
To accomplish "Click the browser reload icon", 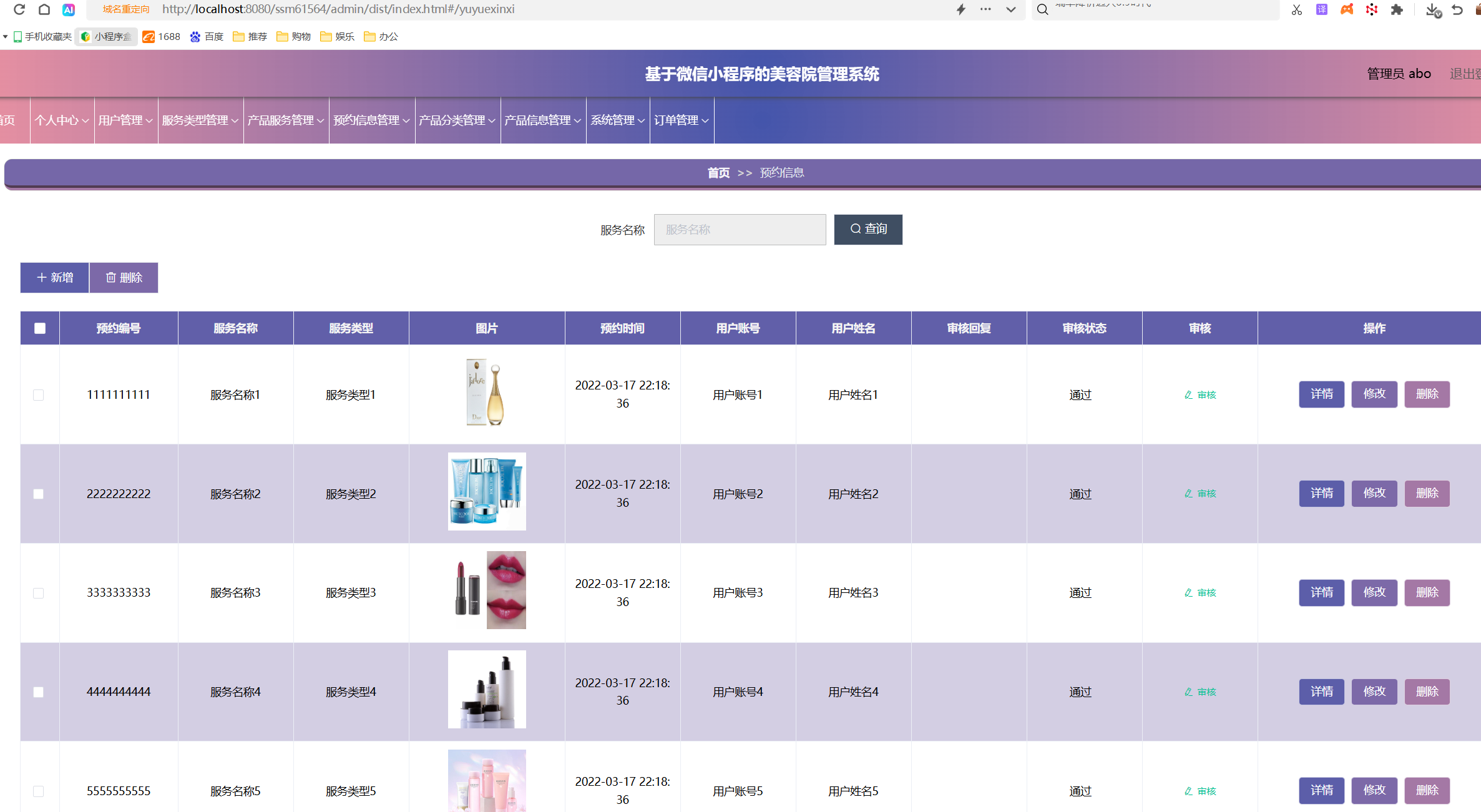I will (19, 9).
